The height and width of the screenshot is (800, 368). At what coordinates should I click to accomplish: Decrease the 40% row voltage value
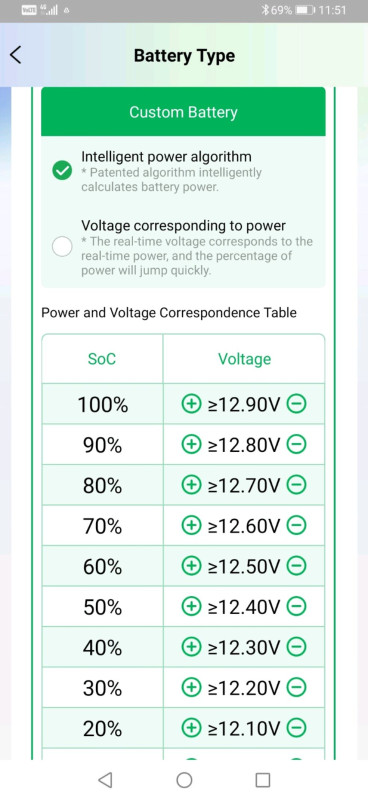pyautogui.click(x=297, y=647)
